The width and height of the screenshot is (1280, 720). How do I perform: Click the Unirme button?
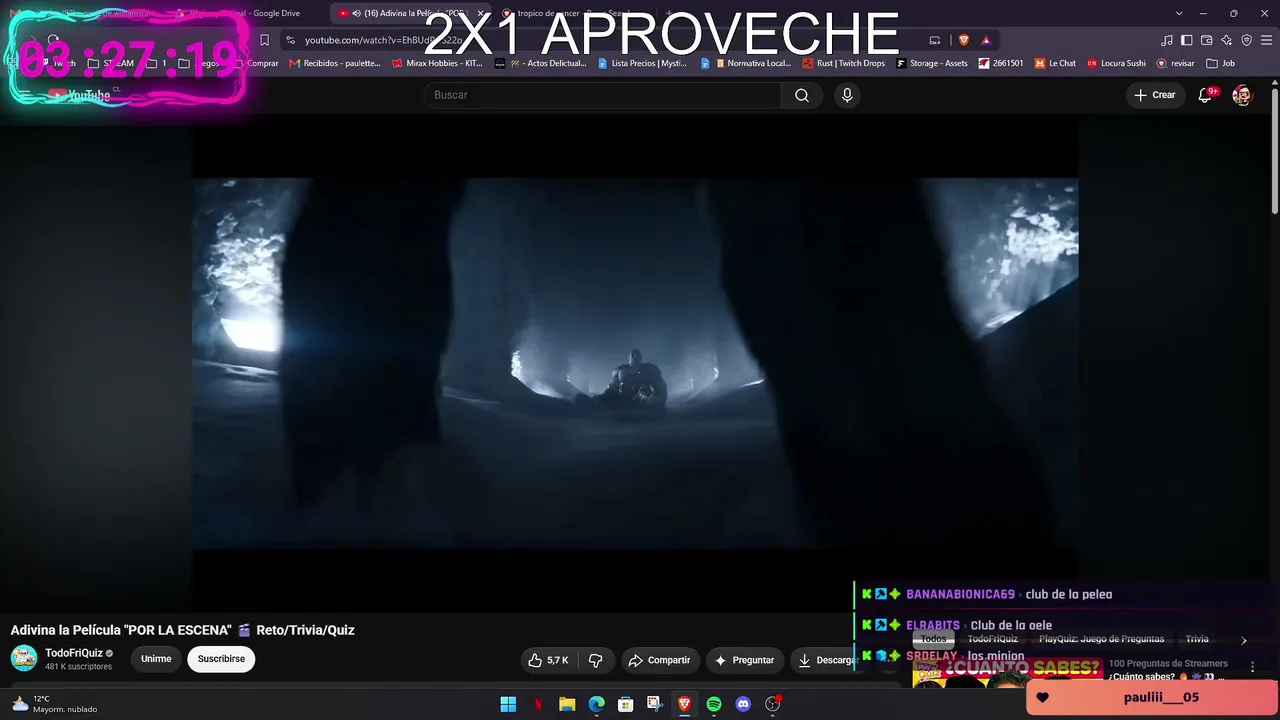click(156, 659)
